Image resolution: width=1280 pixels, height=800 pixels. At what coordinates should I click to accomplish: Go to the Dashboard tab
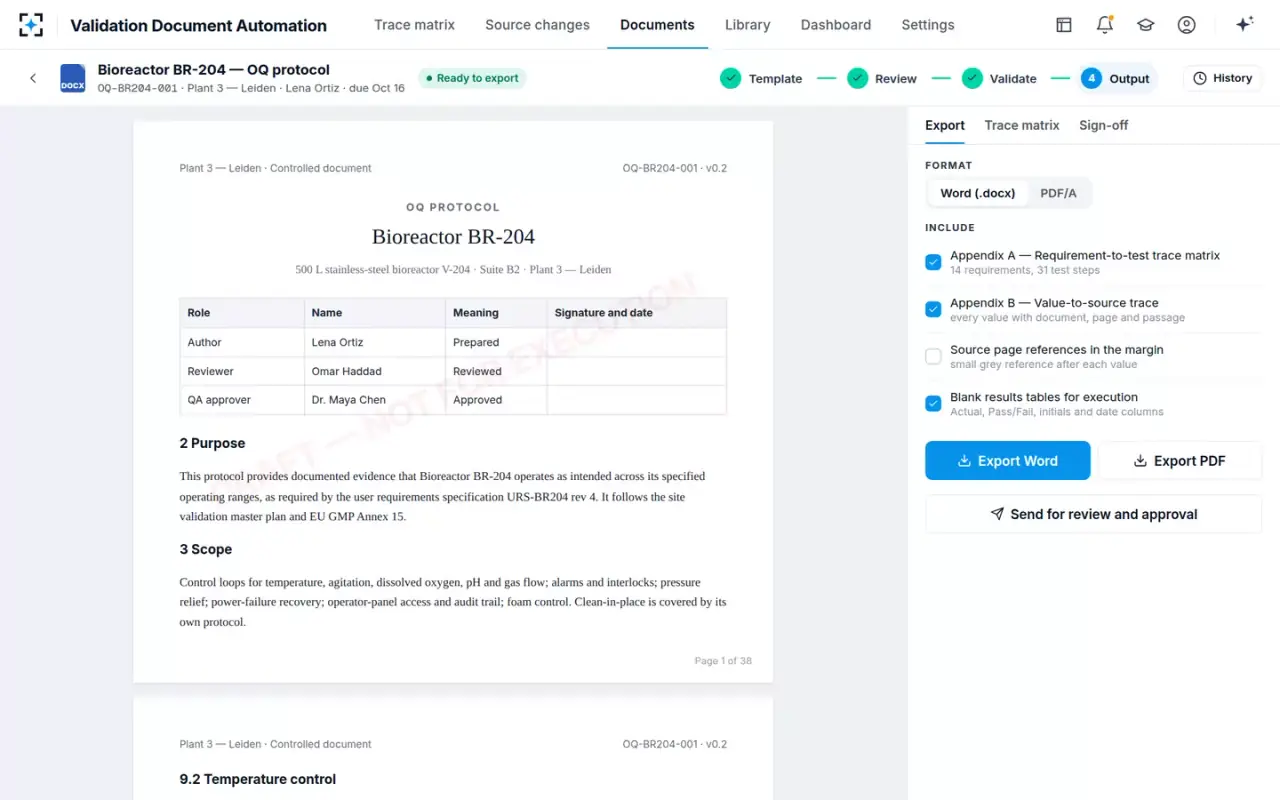(836, 25)
